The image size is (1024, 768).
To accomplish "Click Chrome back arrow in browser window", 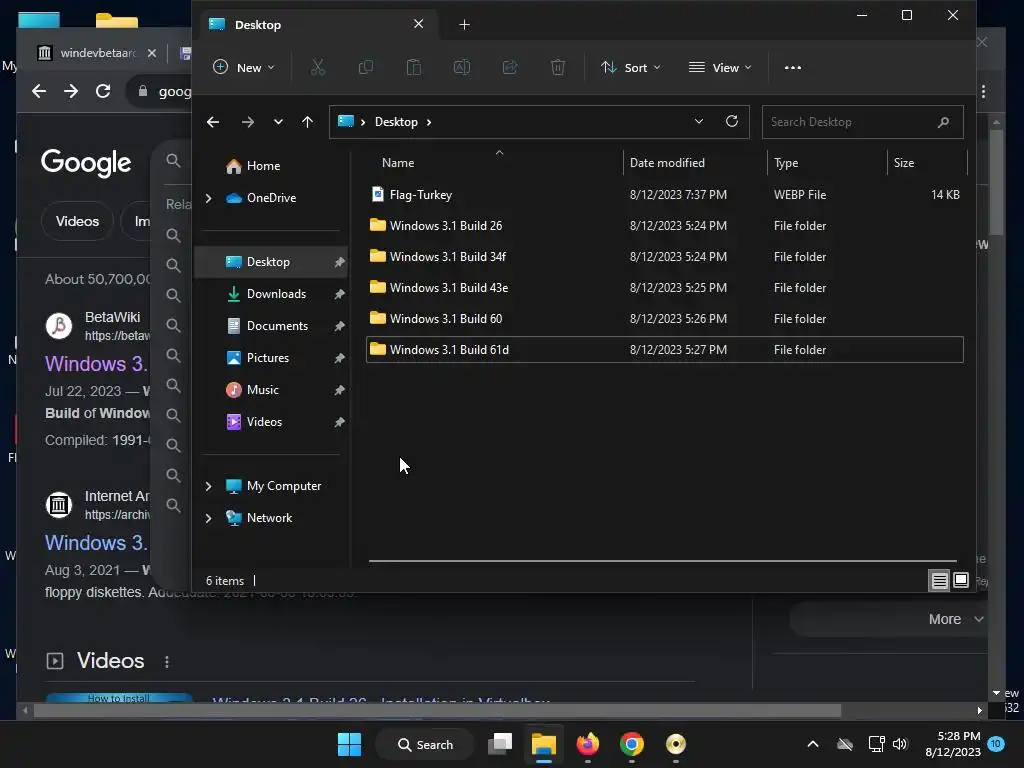I will click(39, 91).
